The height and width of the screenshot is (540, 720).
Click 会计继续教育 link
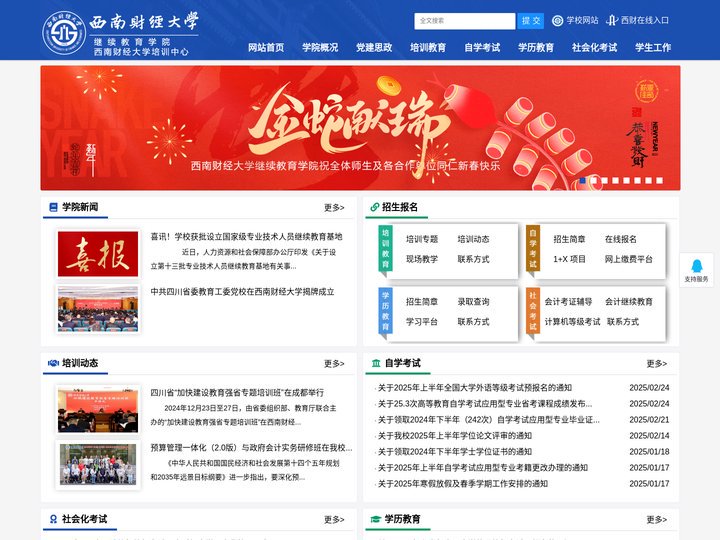pos(629,302)
